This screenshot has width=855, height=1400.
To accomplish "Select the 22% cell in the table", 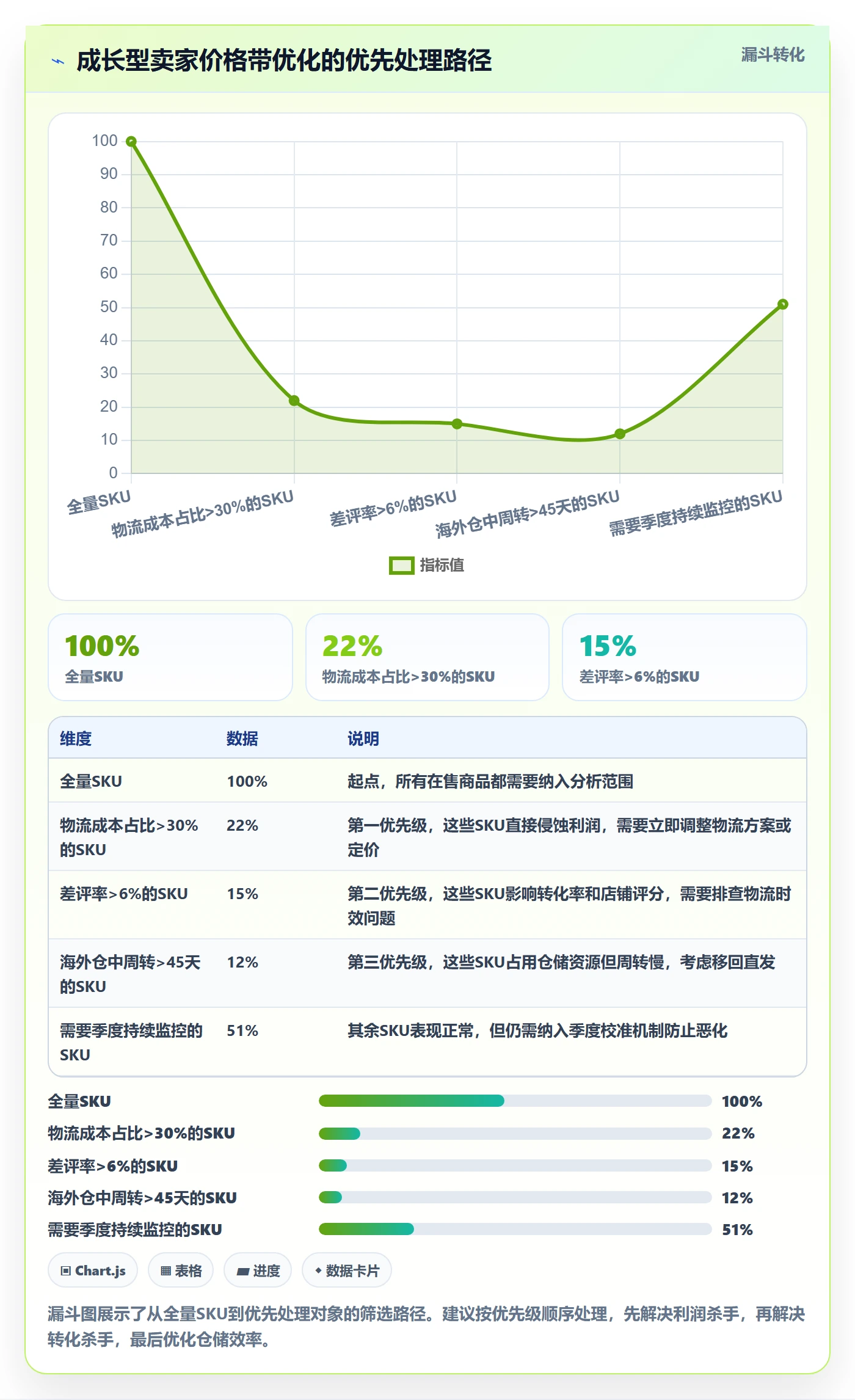I will (242, 825).
